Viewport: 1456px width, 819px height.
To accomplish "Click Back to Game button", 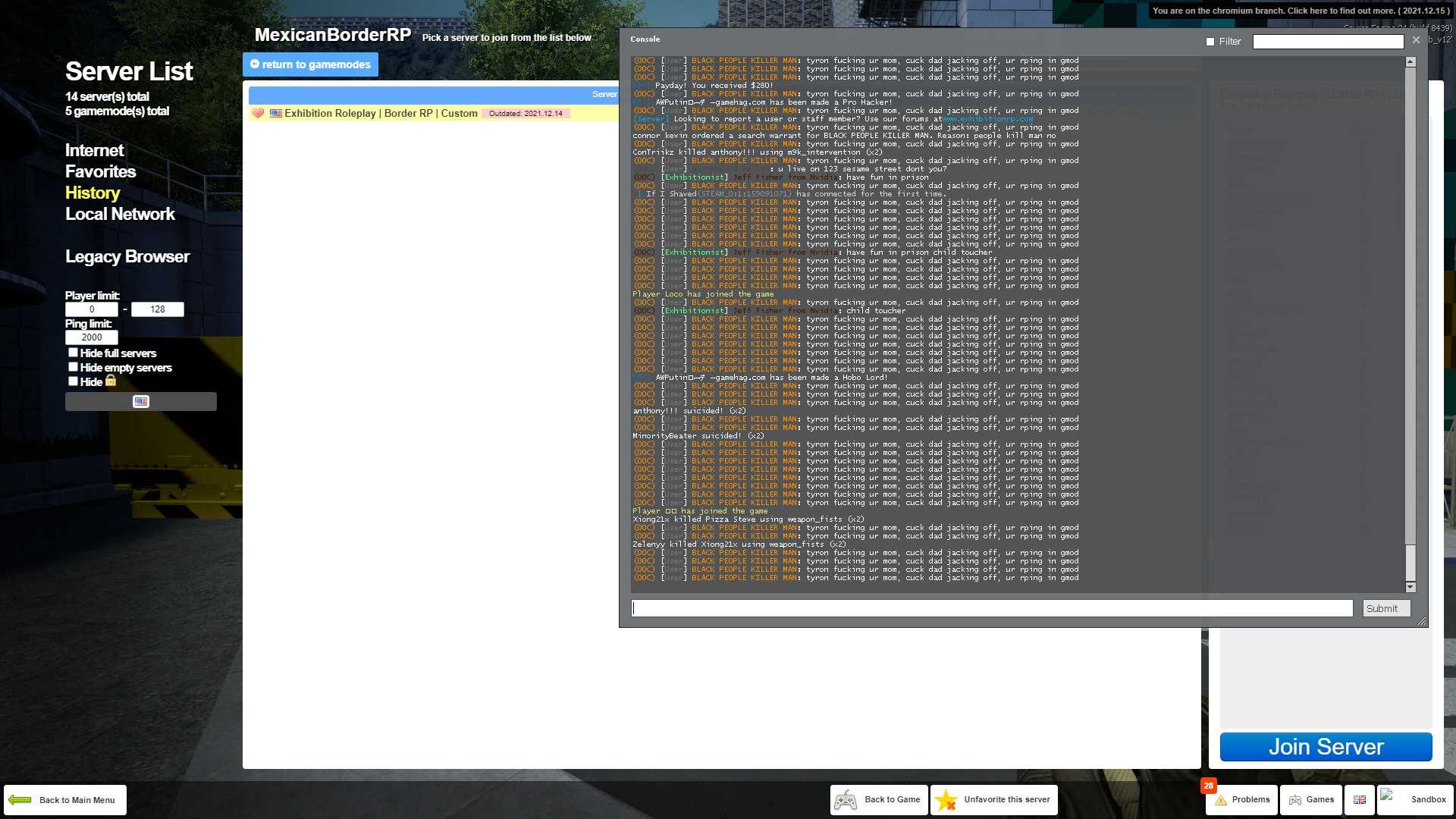I will coord(879,800).
